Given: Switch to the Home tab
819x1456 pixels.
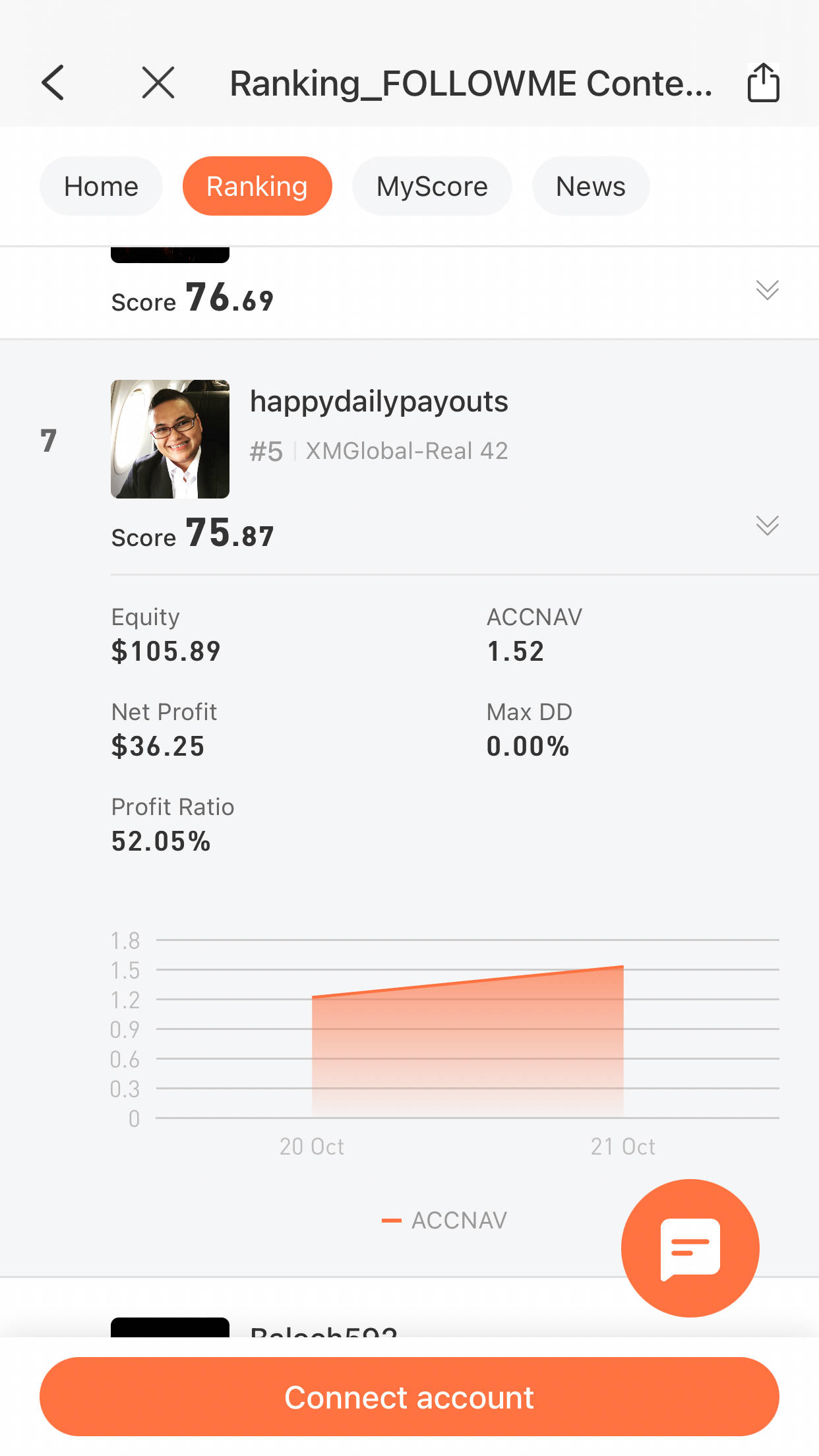Looking at the screenshot, I should pyautogui.click(x=101, y=187).
